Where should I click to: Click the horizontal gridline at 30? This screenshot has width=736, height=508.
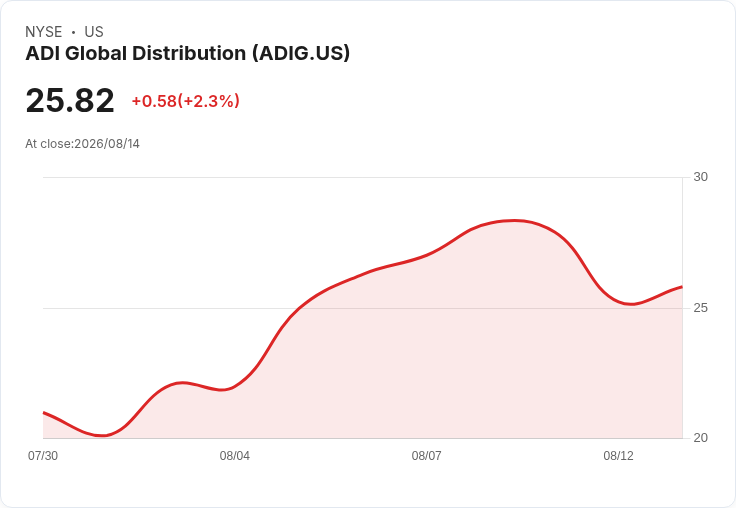(x=363, y=177)
